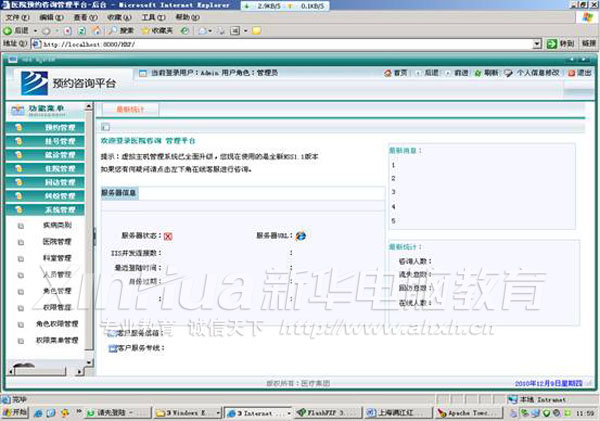Click the 转到 go button beside address bar
Screen dimensions: 600x421
click(x=561, y=44)
